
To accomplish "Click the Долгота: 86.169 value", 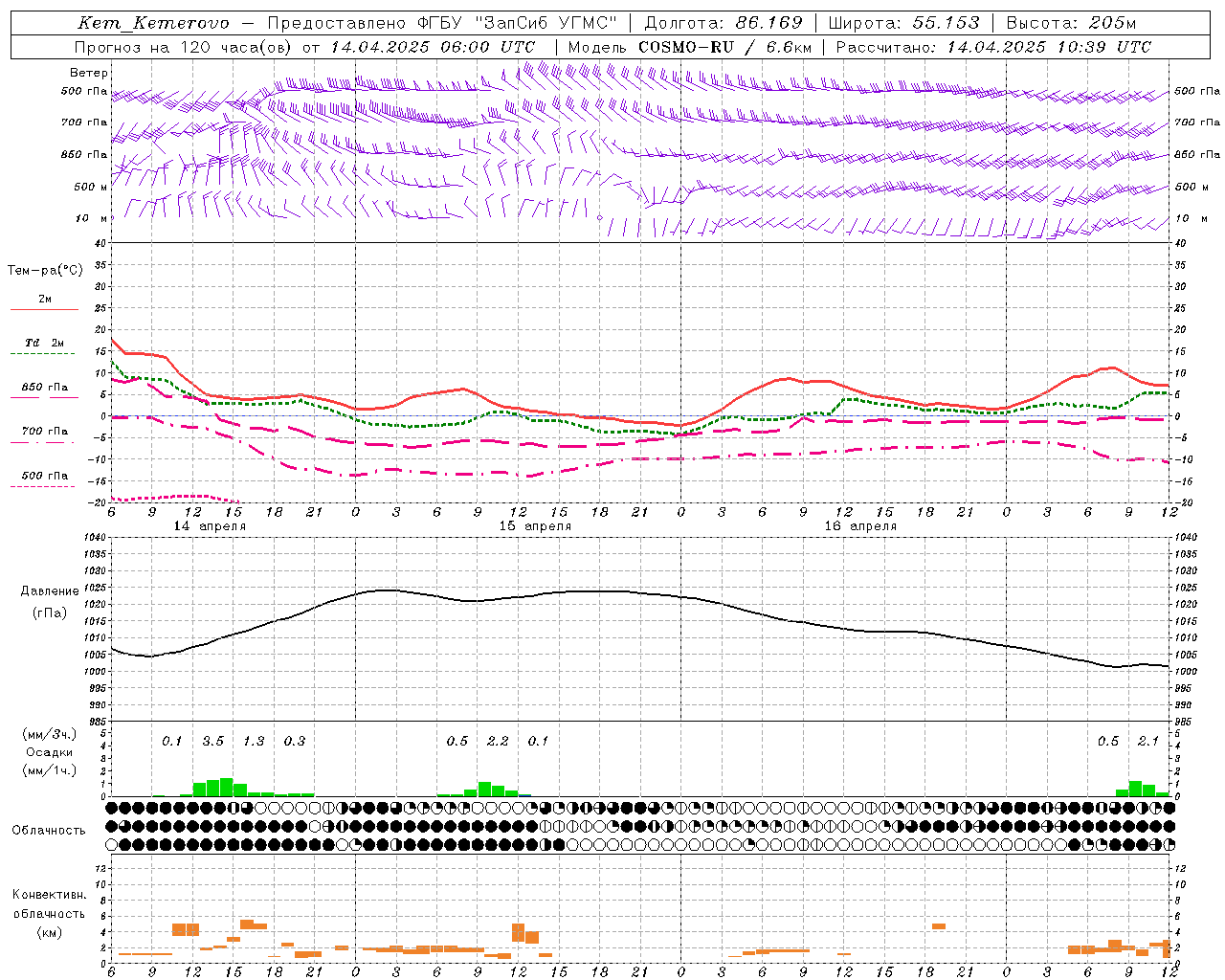I will tap(724, 23).
